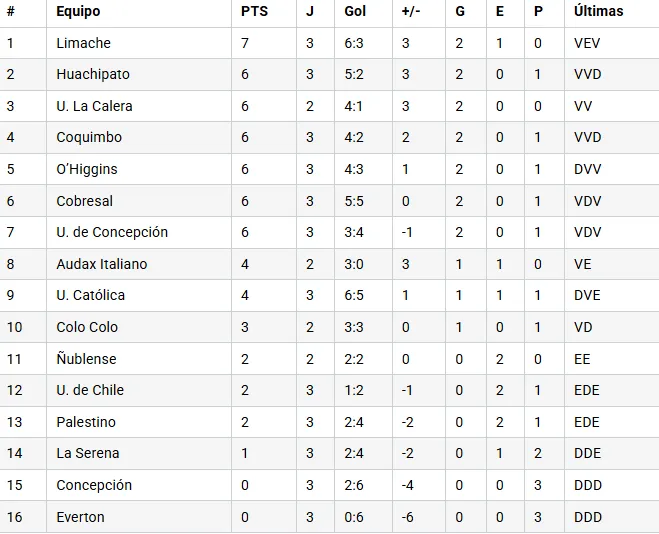This screenshot has width=659, height=534.
Task: Click Coquimbo in the standings
Action: click(x=89, y=137)
